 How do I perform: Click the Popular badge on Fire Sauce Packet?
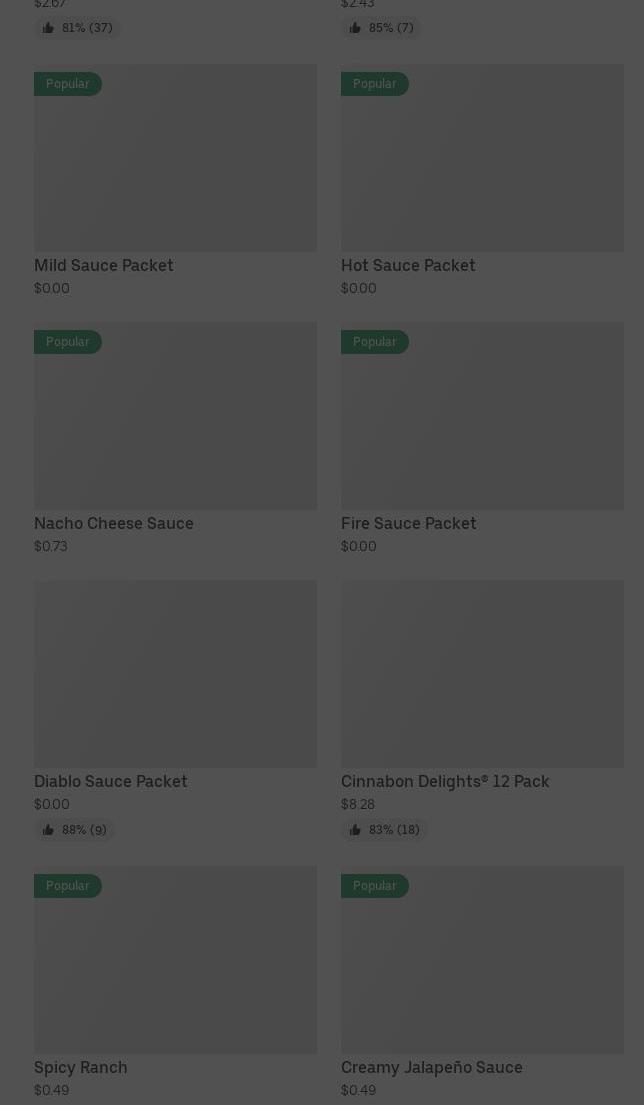click(375, 342)
